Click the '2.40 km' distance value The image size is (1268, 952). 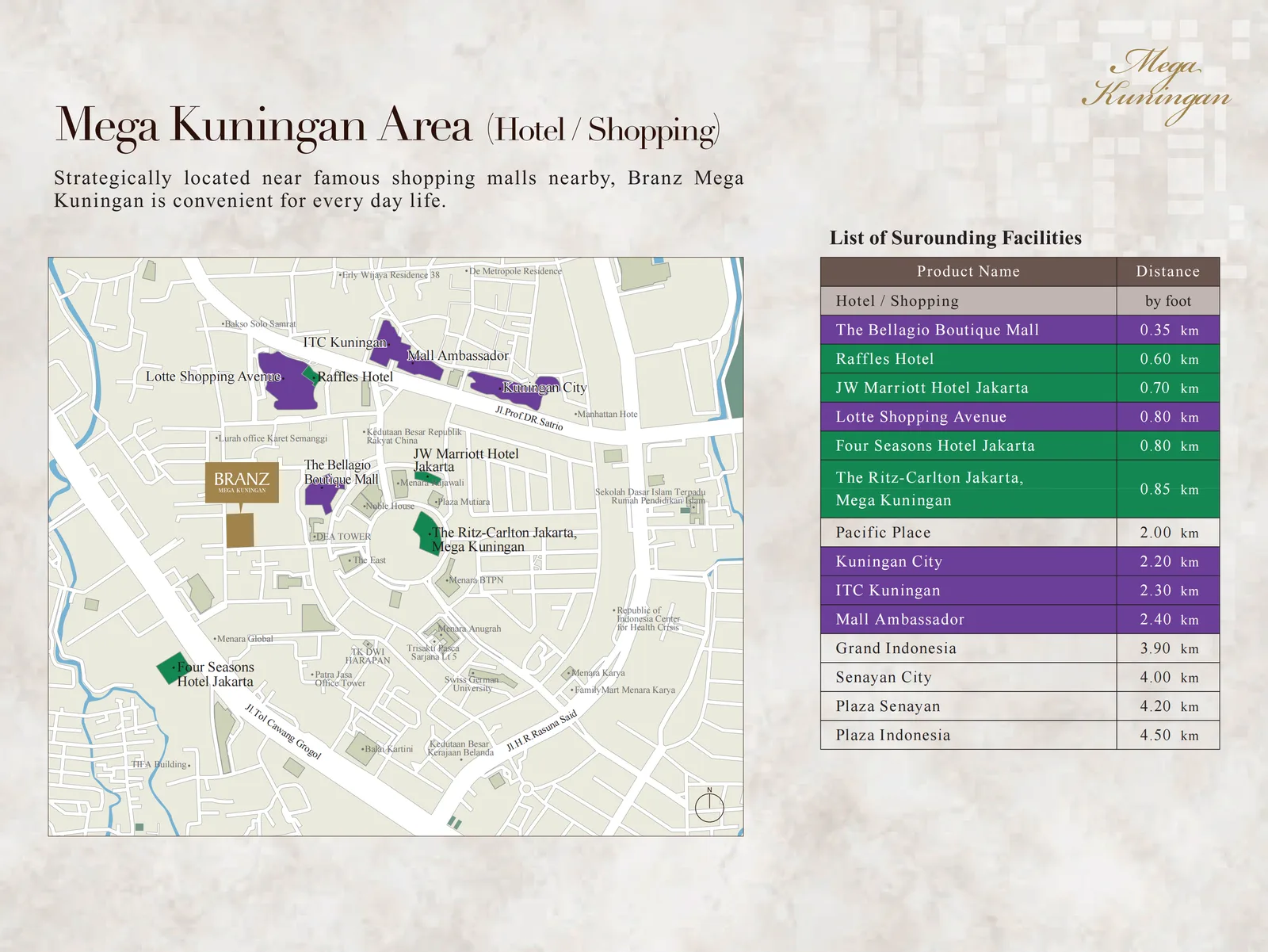[x=1169, y=619]
